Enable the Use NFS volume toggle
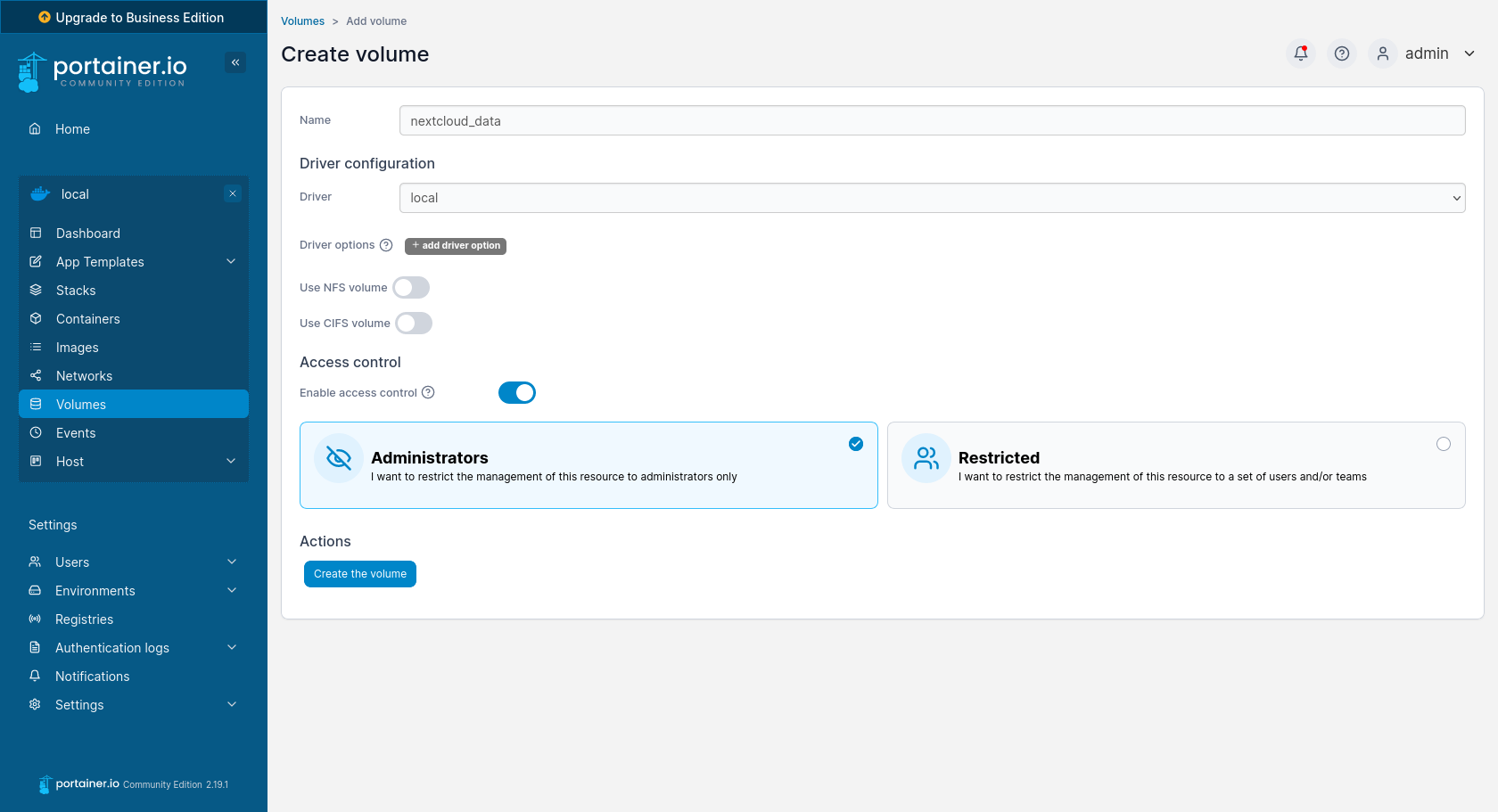 [x=411, y=287]
